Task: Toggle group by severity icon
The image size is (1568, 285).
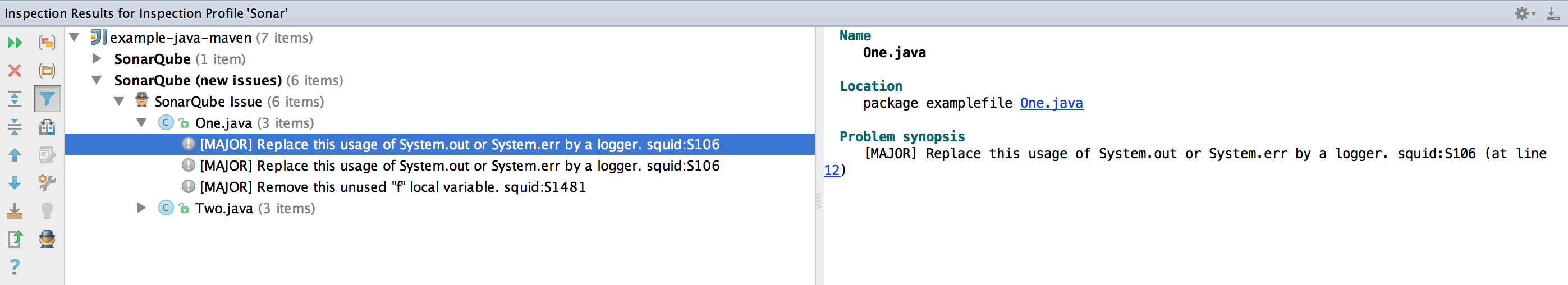Action: pyautogui.click(x=47, y=43)
